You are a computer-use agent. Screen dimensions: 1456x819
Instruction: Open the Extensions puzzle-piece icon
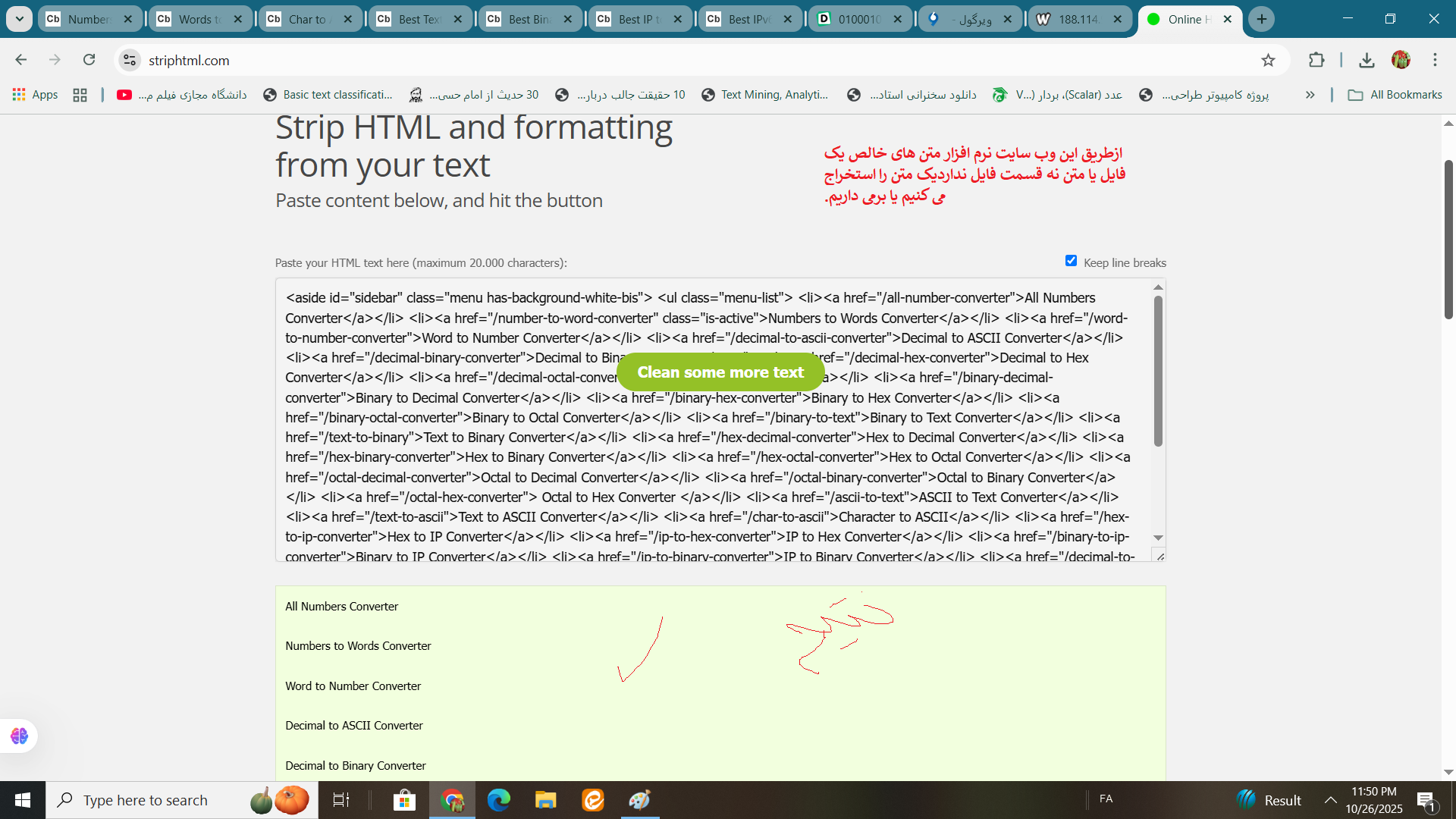1317,60
